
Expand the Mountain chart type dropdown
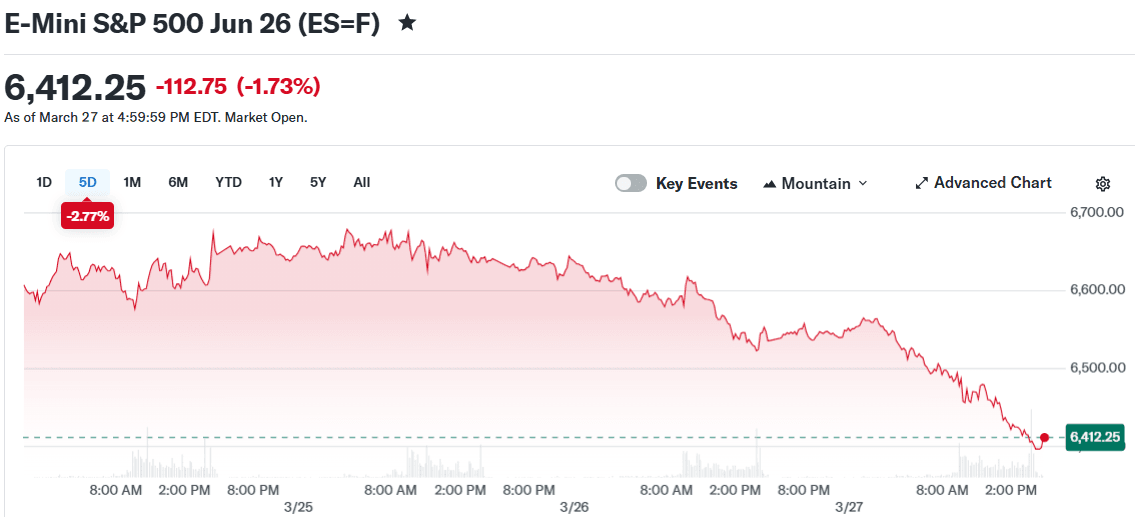[x=862, y=184]
